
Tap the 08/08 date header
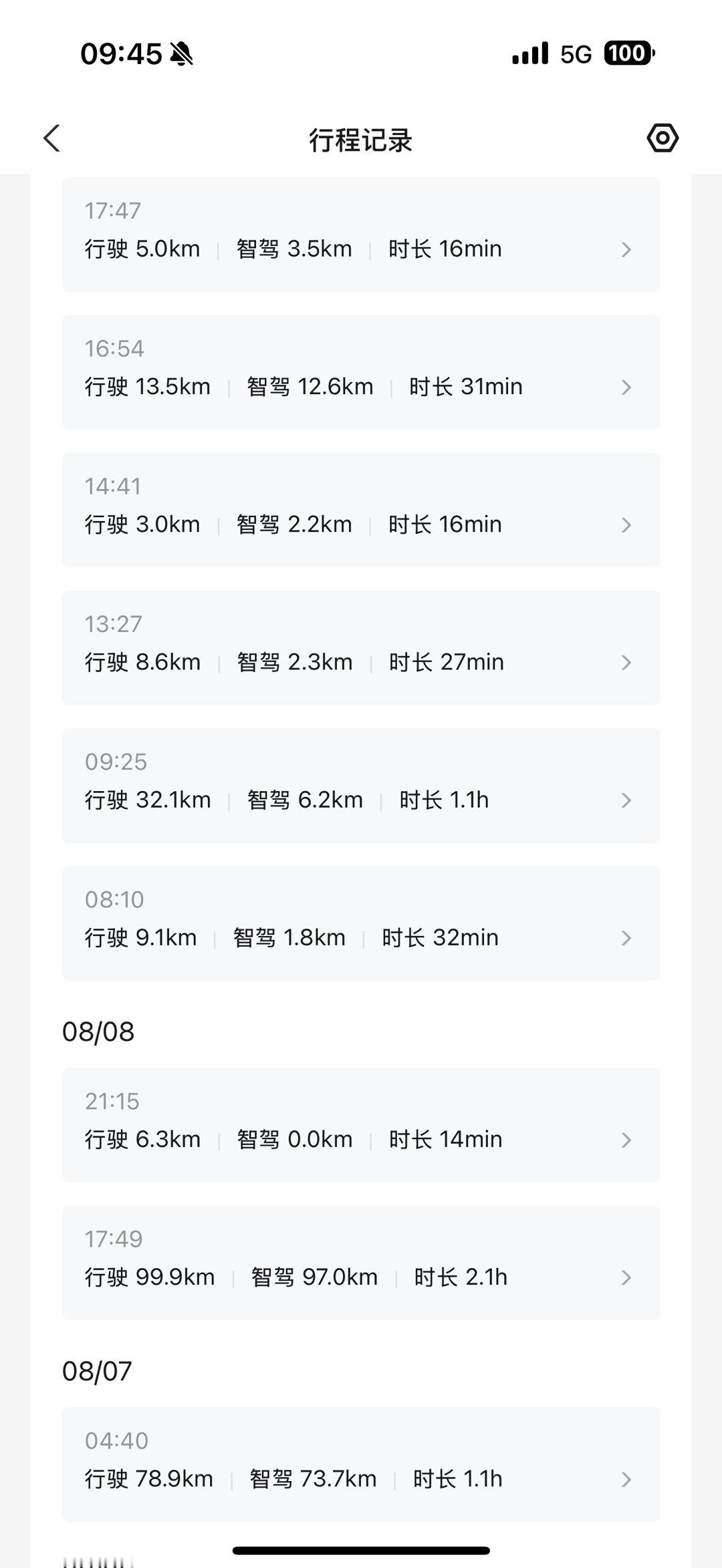[98, 1032]
